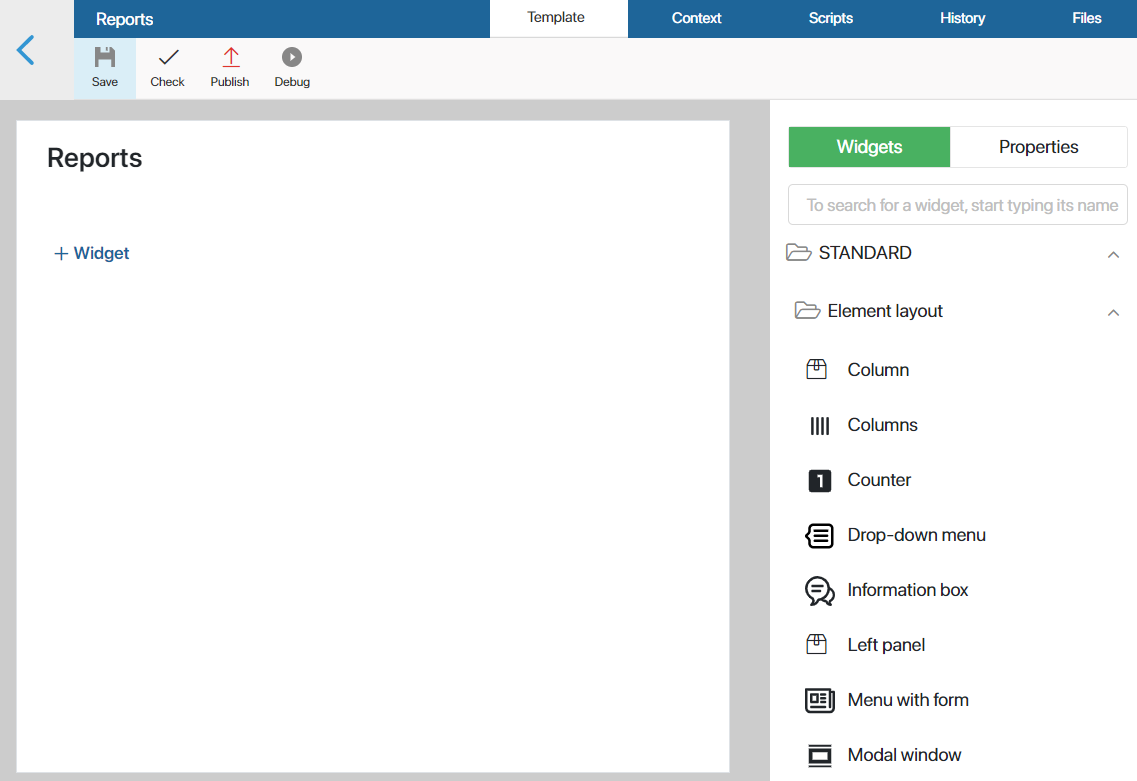Add a widget via + Widget link
Screen dimensions: 1137x781
pos(91,253)
